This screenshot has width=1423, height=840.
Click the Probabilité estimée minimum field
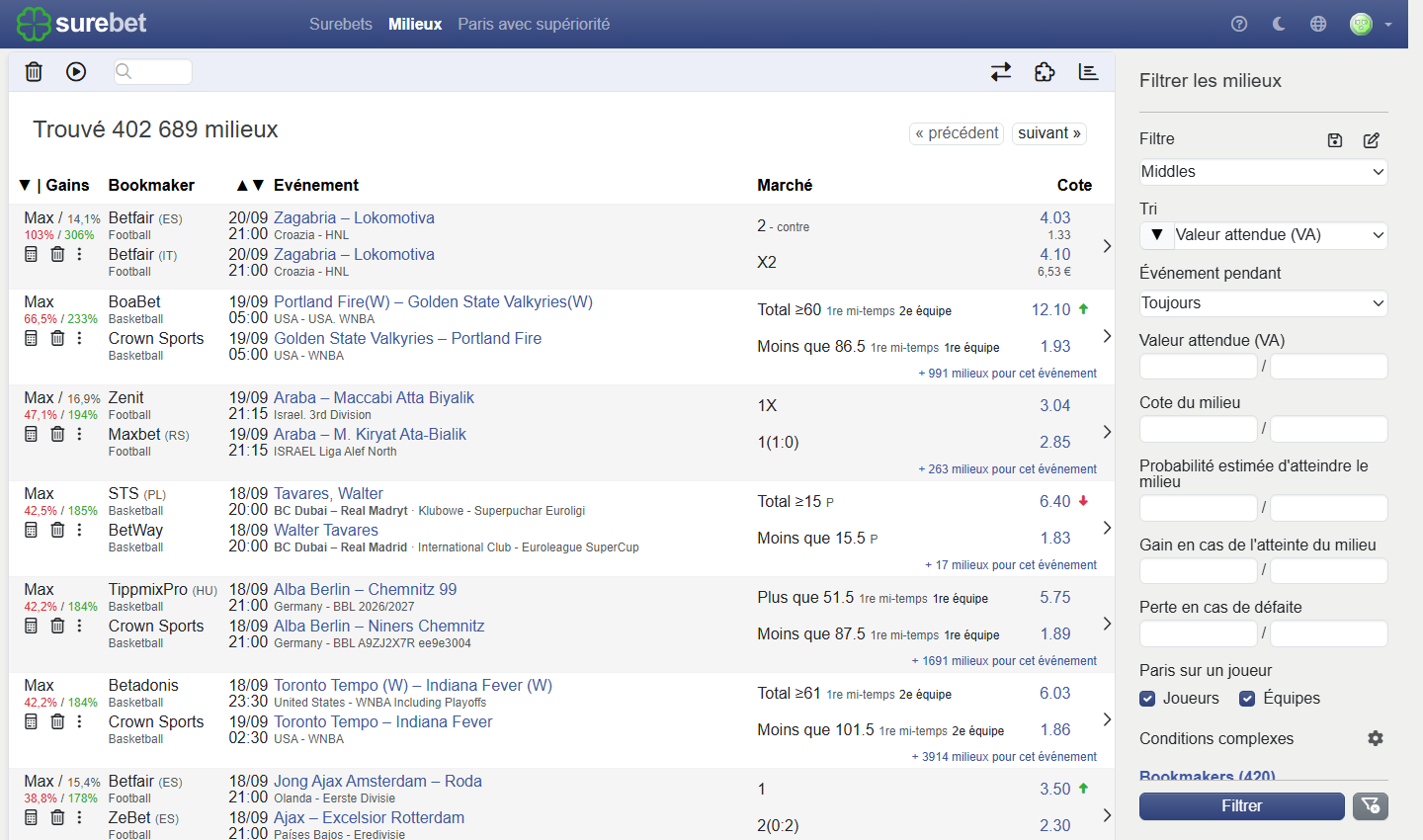(x=1199, y=508)
